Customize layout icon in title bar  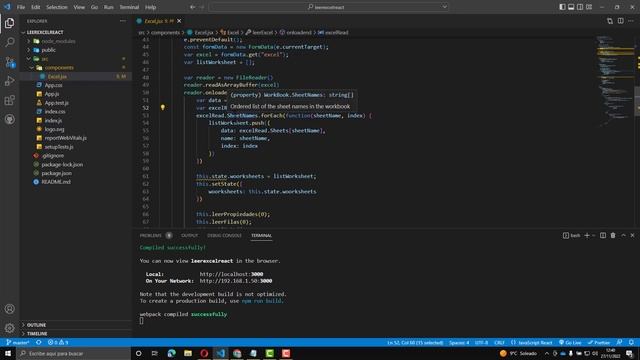[x=589, y=7]
